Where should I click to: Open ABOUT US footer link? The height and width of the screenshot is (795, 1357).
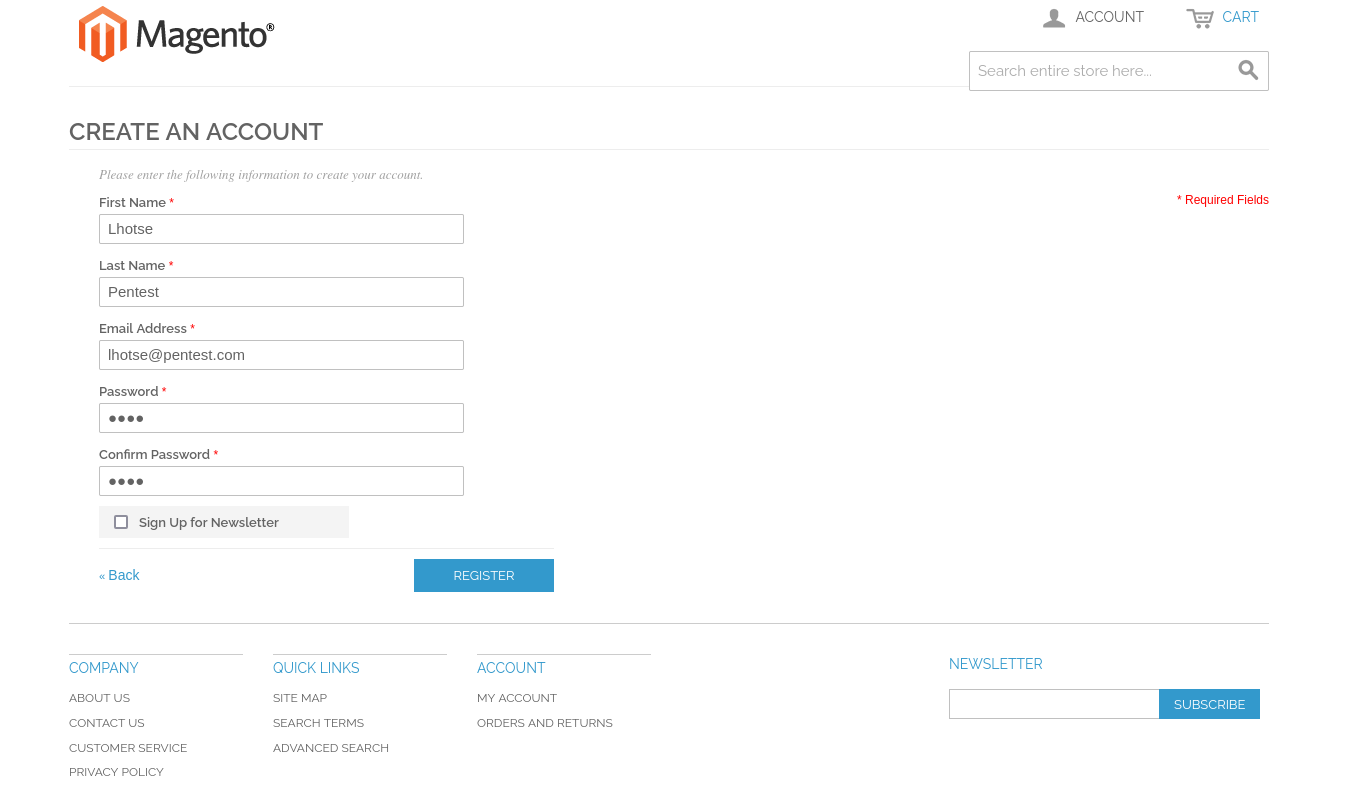click(x=99, y=698)
